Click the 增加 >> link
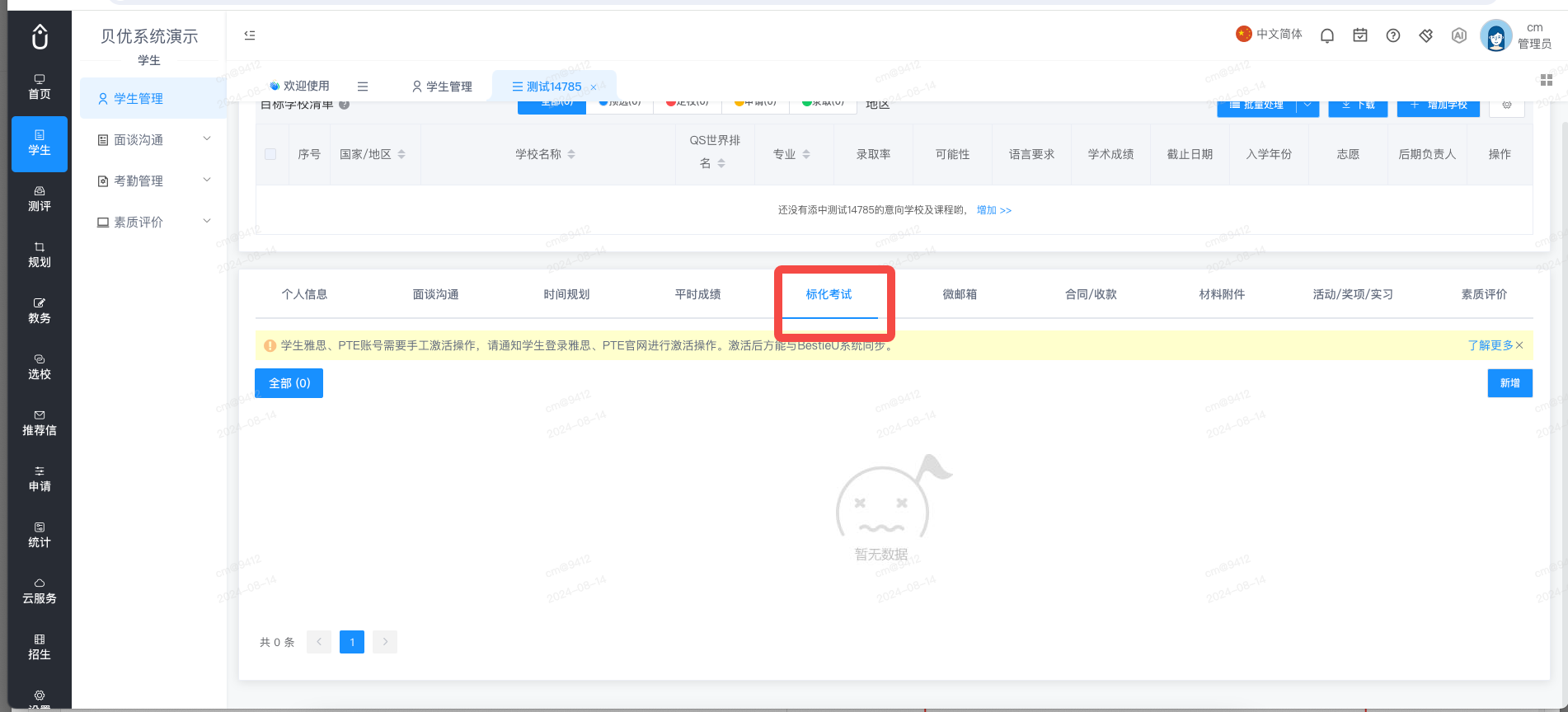This screenshot has width=1568, height=712. click(993, 210)
